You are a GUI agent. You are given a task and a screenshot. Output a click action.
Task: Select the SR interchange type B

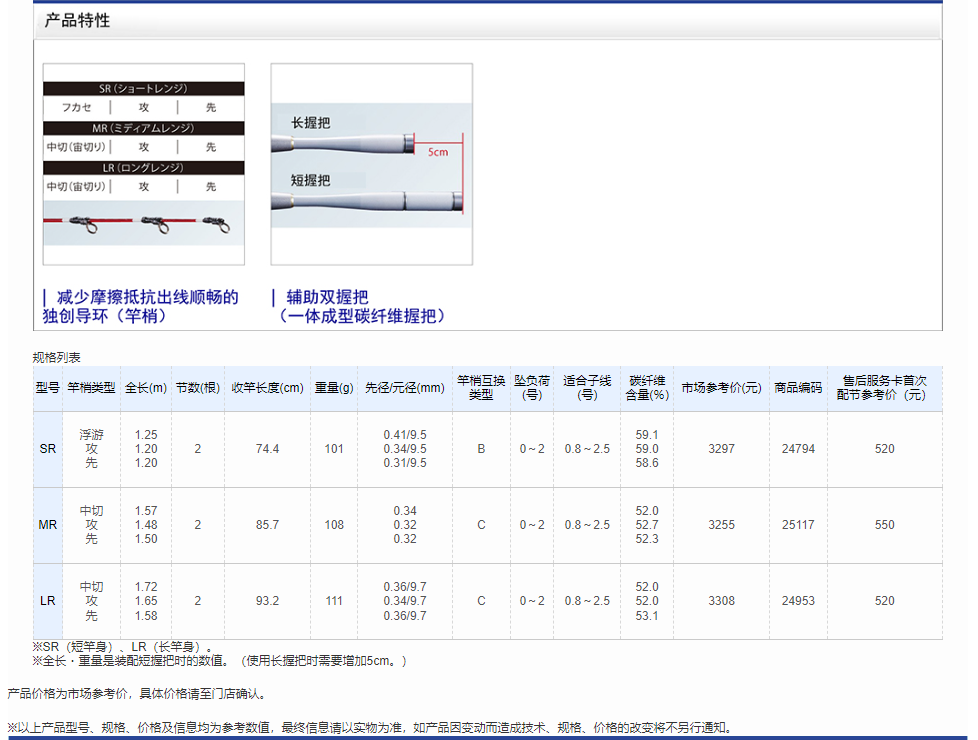[481, 449]
